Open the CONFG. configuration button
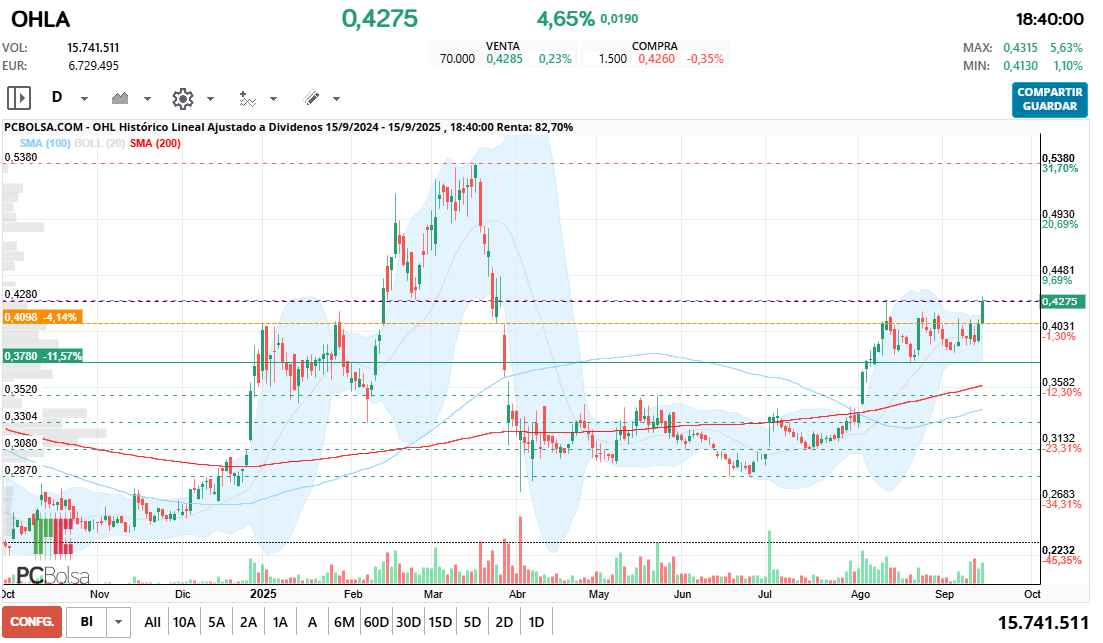The height and width of the screenshot is (643, 1103). point(32,622)
